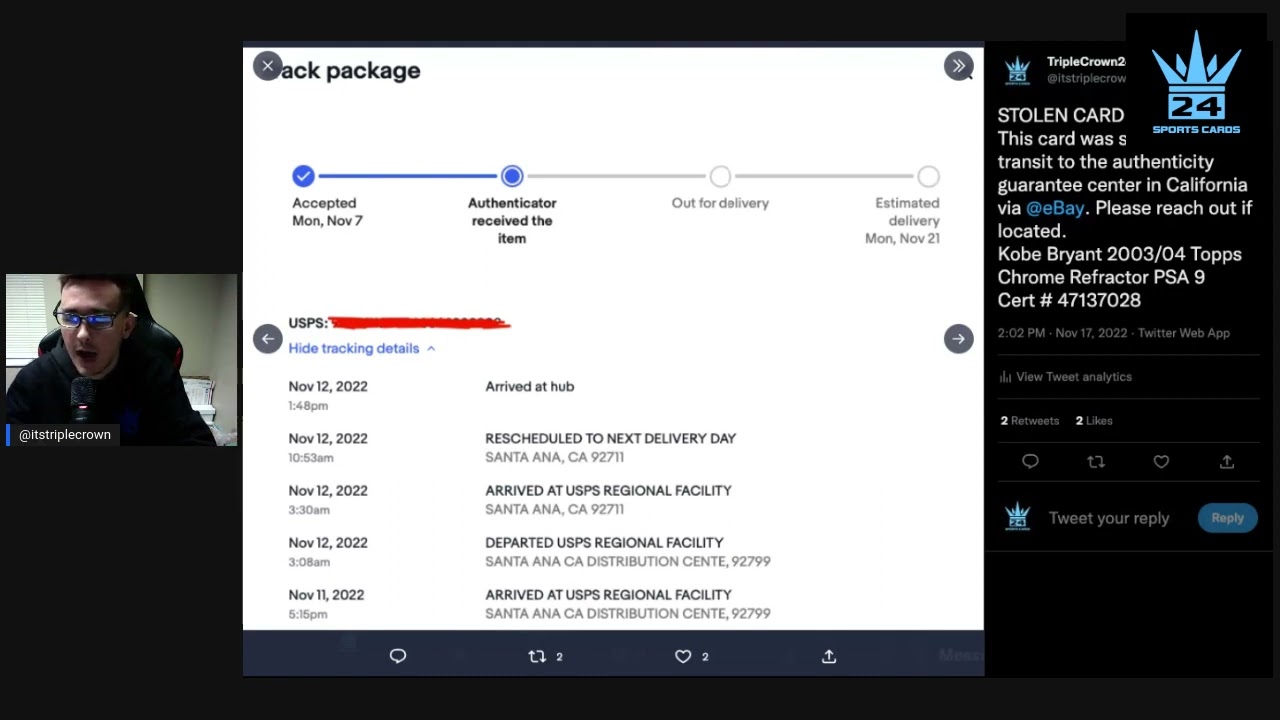Click the analytics bar chart icon
The width and height of the screenshot is (1280, 720).
[1005, 377]
